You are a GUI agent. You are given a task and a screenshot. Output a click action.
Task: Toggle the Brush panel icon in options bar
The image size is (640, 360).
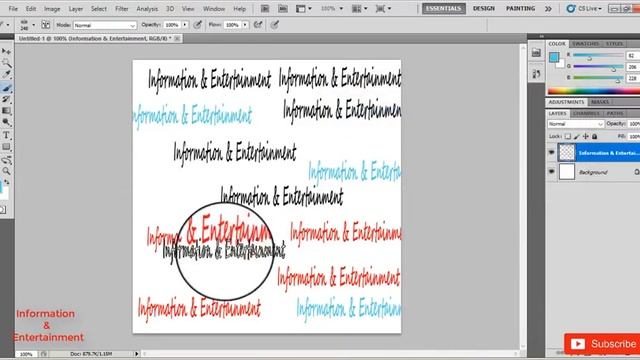pos(46,25)
